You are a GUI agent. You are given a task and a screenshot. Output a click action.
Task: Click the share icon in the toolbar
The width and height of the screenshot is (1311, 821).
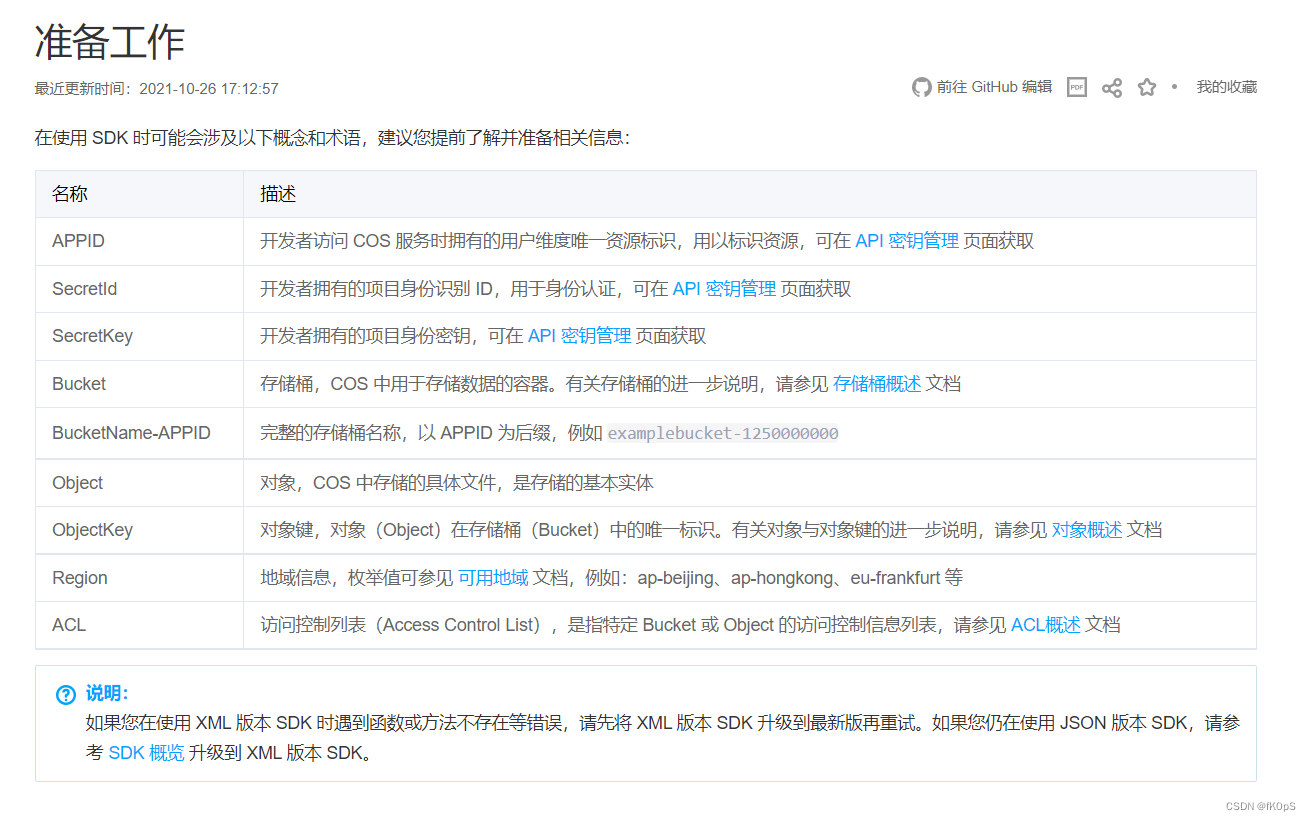pyautogui.click(x=1112, y=87)
